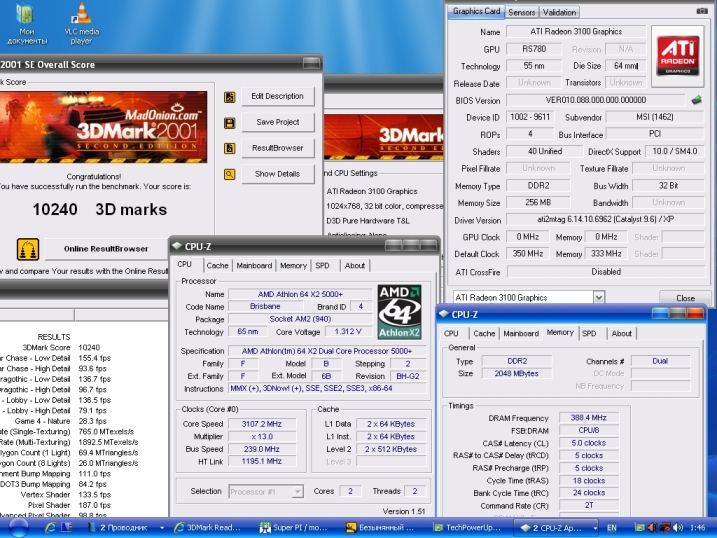Viewport: 717px width, 538px height.
Task: Open Mainboard tab in CPU-Z processor window
Action: (254, 266)
